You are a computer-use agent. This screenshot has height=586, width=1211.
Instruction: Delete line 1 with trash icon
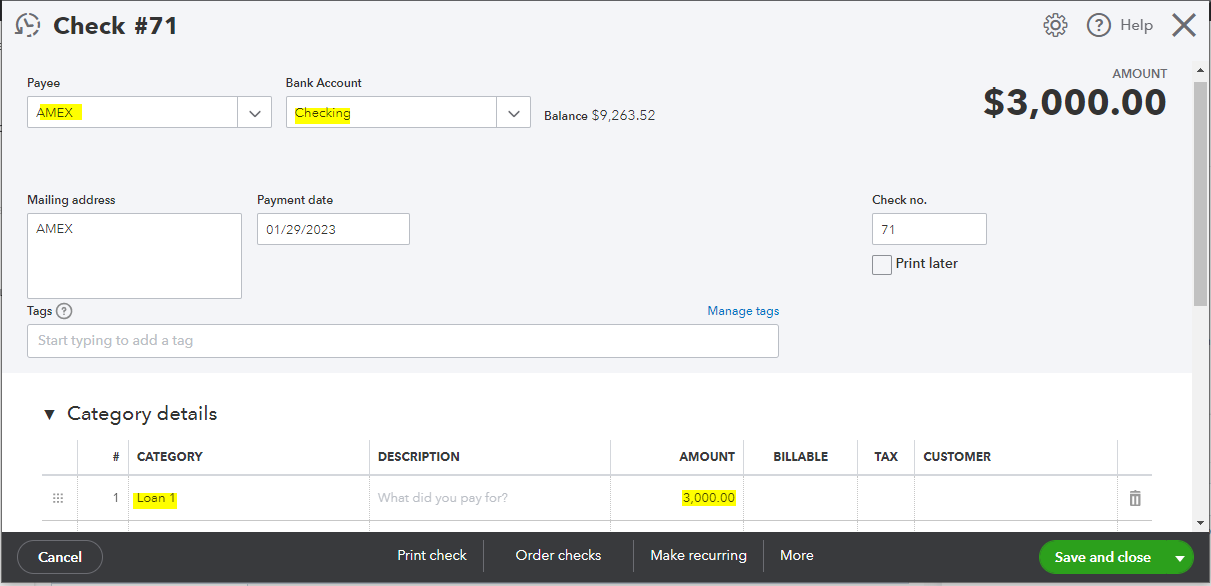1135,498
